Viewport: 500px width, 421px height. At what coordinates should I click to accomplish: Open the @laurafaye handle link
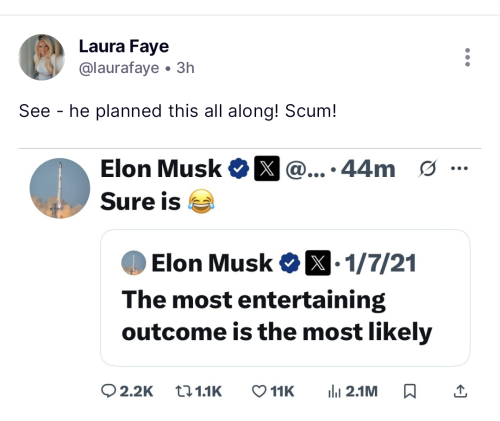point(119,68)
